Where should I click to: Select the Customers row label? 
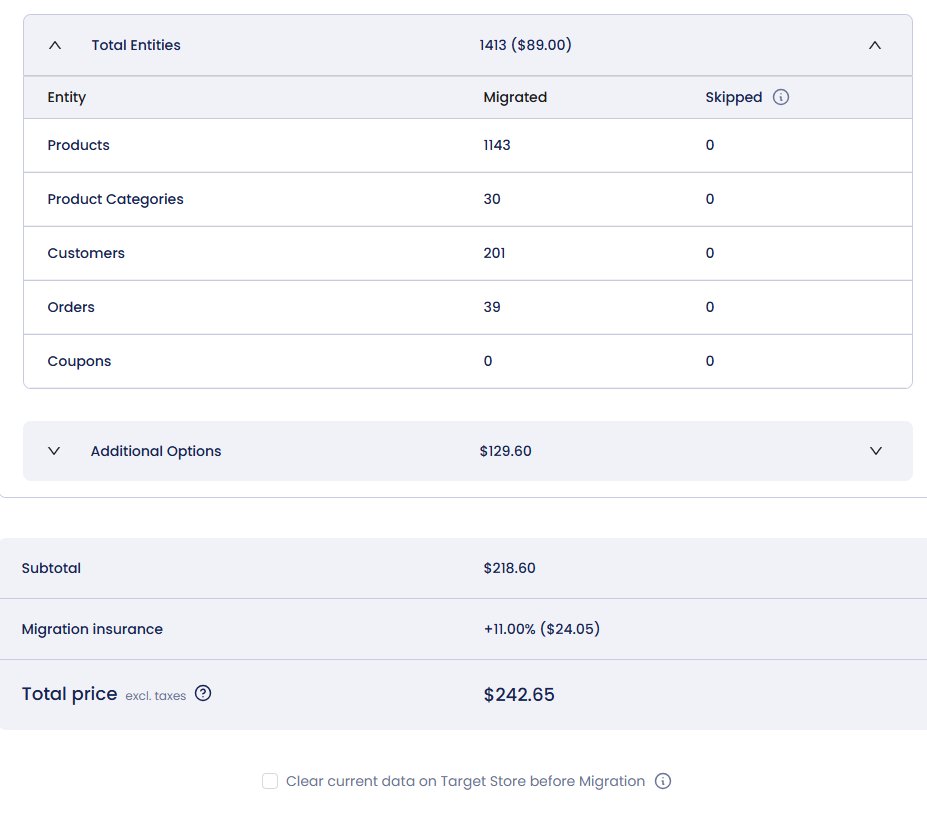86,253
